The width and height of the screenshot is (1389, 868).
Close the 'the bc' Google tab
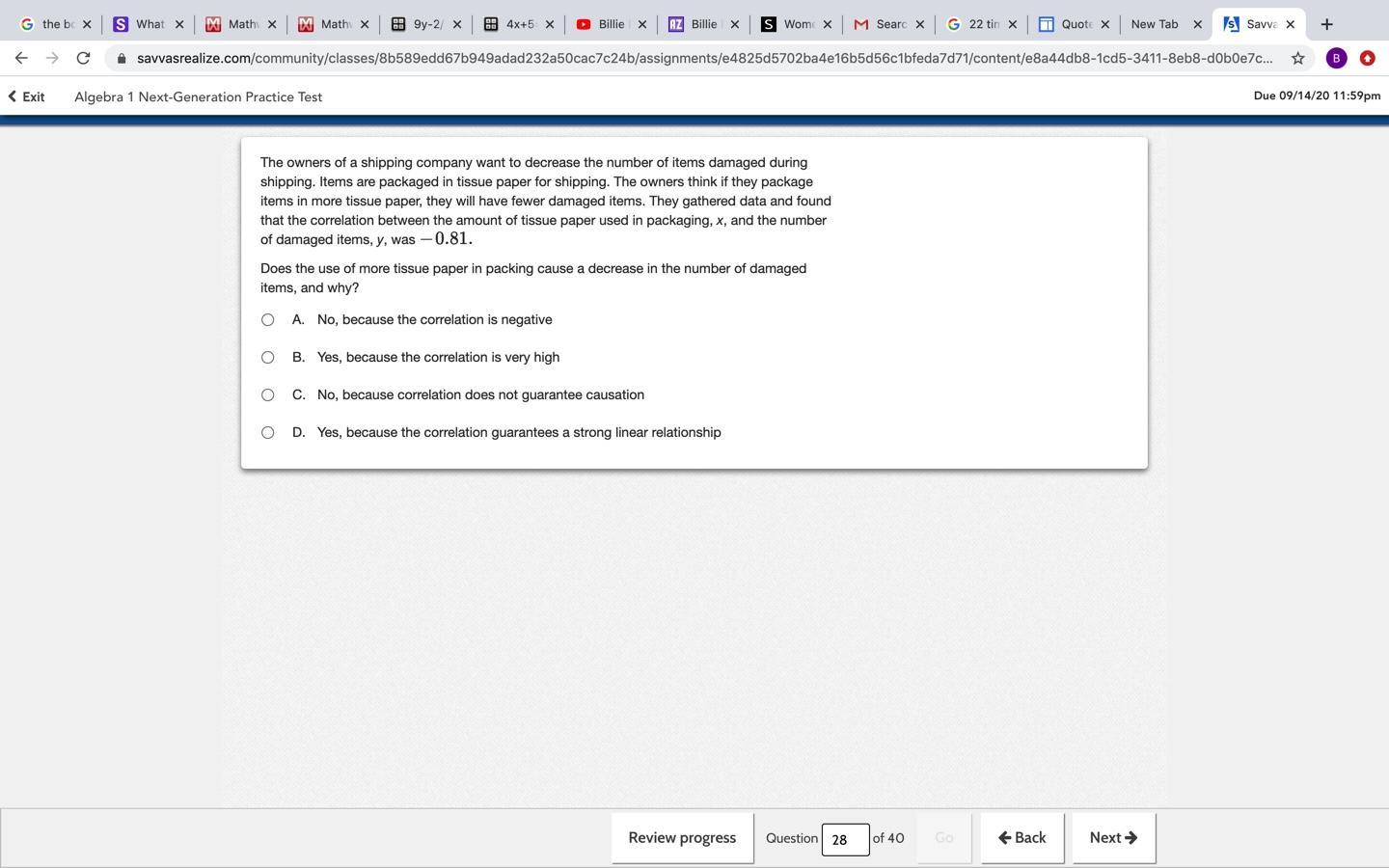coord(86,24)
